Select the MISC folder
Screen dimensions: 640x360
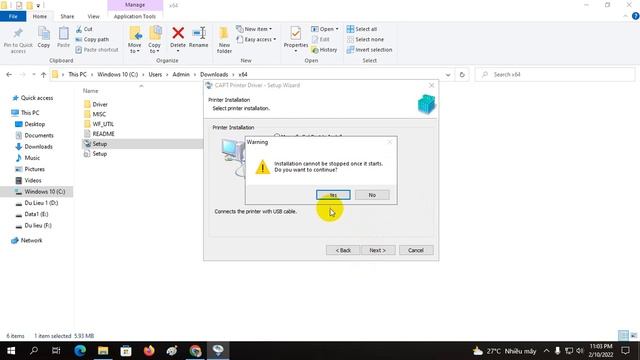click(99, 114)
